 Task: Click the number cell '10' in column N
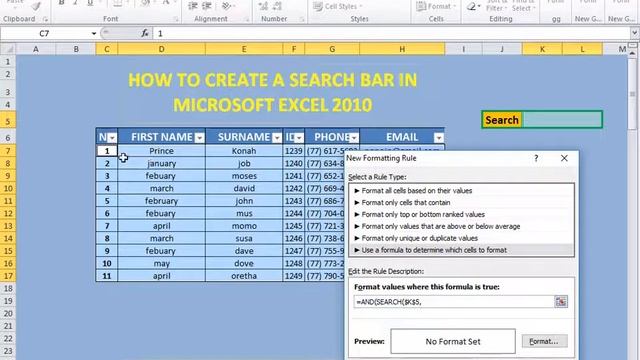107,263
